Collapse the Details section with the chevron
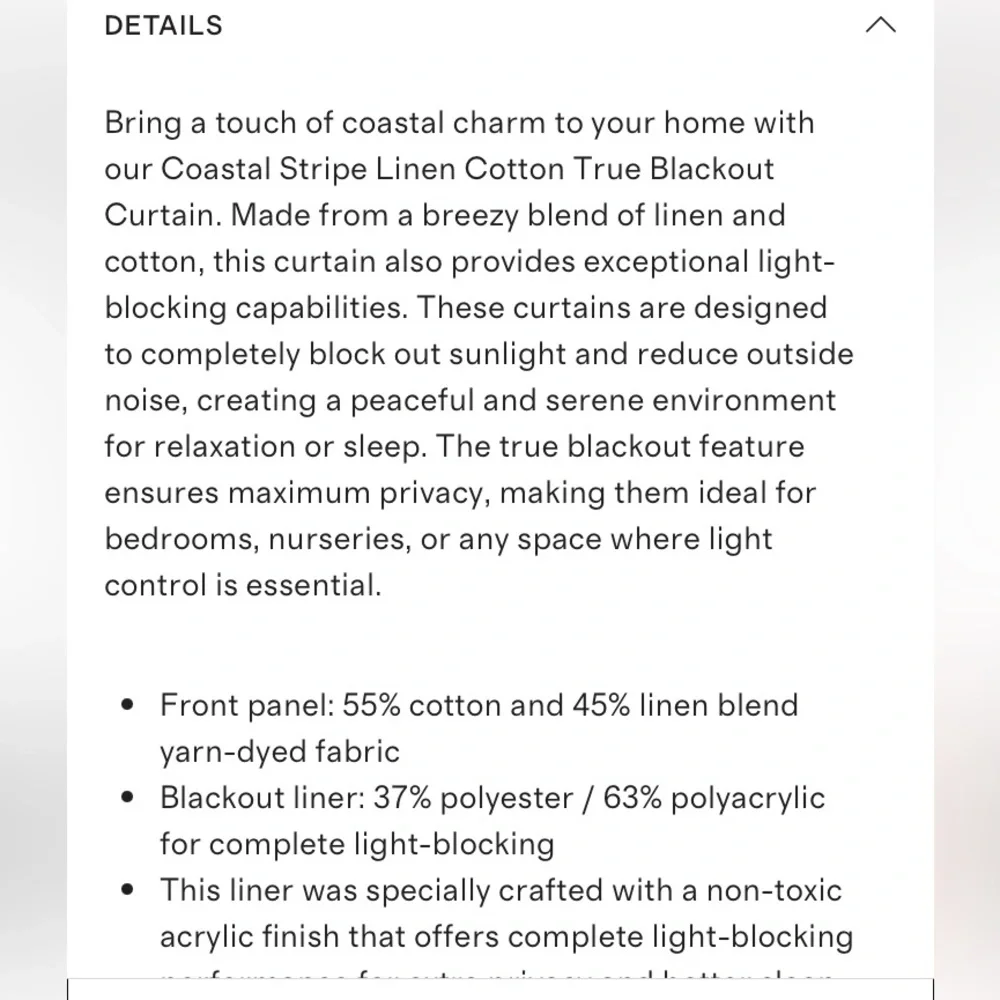The width and height of the screenshot is (1000, 1000). pyautogui.click(x=881, y=26)
